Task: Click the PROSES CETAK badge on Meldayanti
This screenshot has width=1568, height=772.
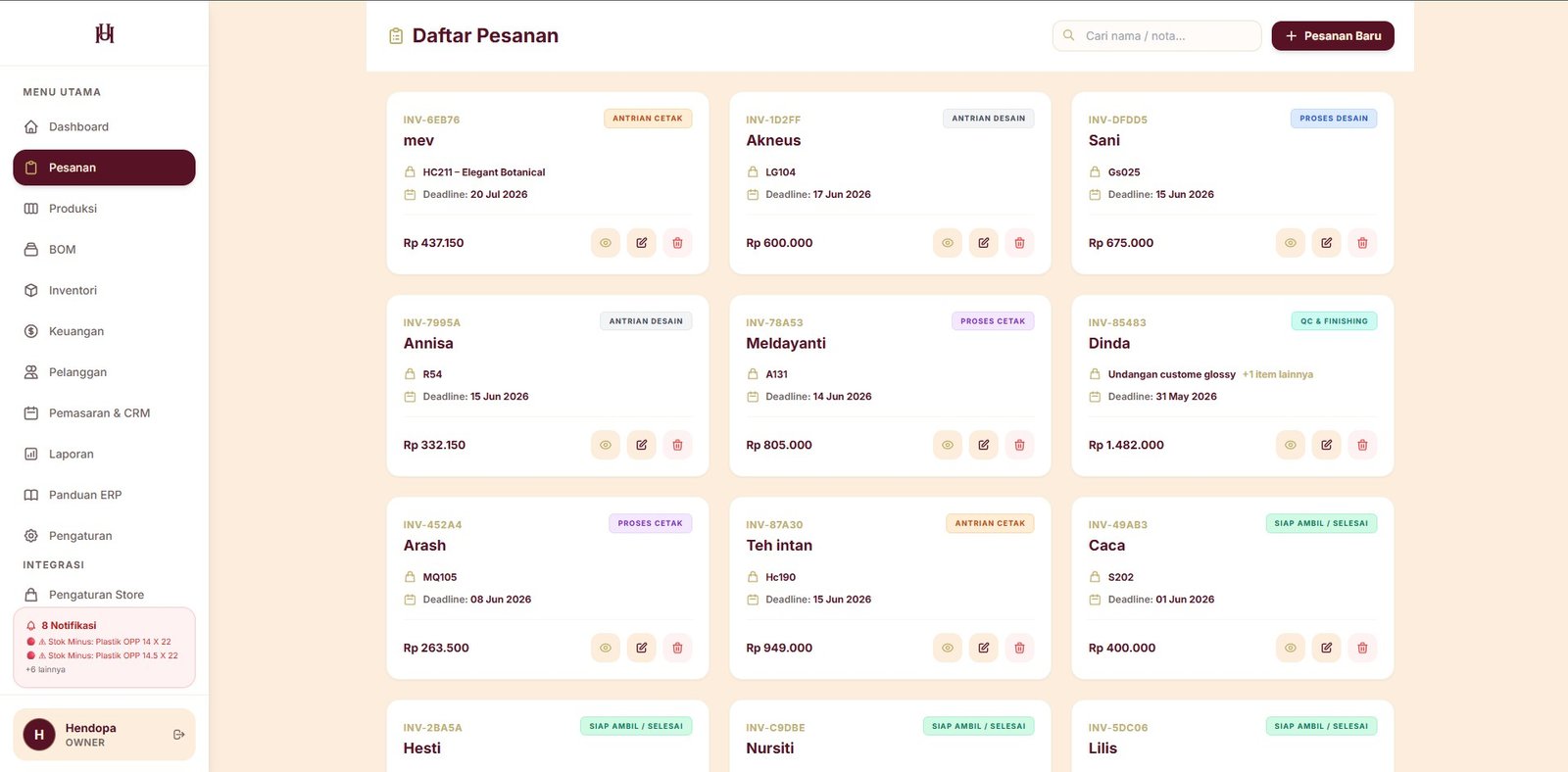Action: 993,321
